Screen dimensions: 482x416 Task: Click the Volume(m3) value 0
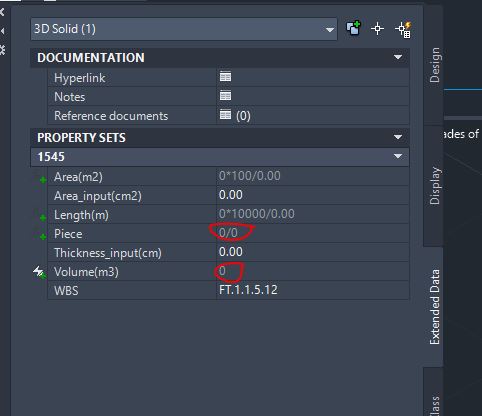tap(222, 271)
